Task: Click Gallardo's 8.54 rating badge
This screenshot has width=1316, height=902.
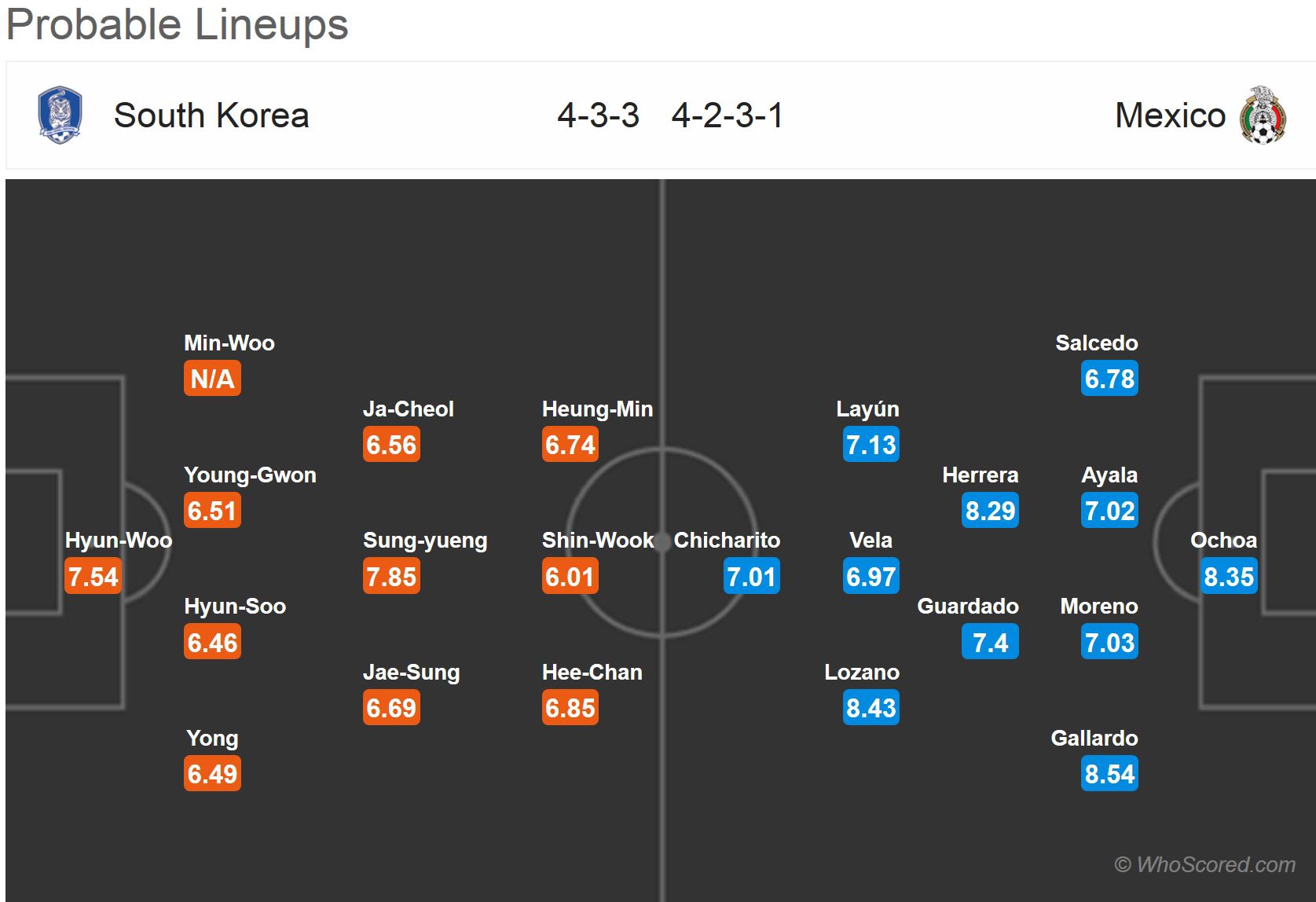Action: pos(1109,774)
